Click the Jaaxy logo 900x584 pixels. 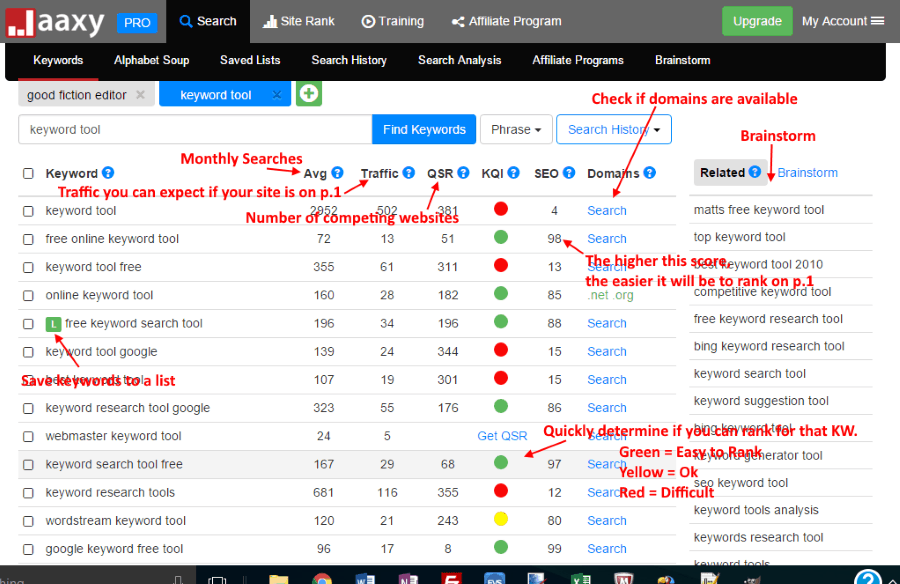pyautogui.click(x=55, y=22)
